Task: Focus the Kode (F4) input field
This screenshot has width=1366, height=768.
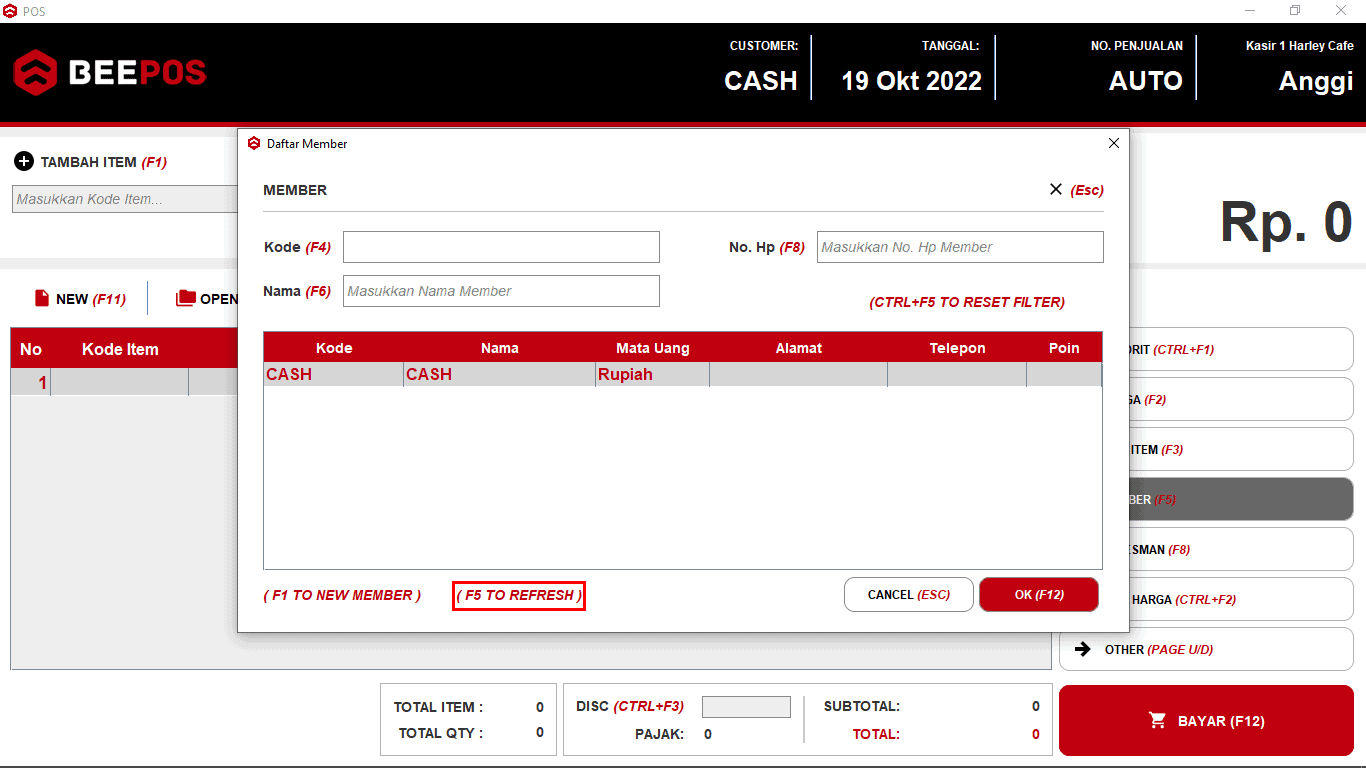Action: 501,247
